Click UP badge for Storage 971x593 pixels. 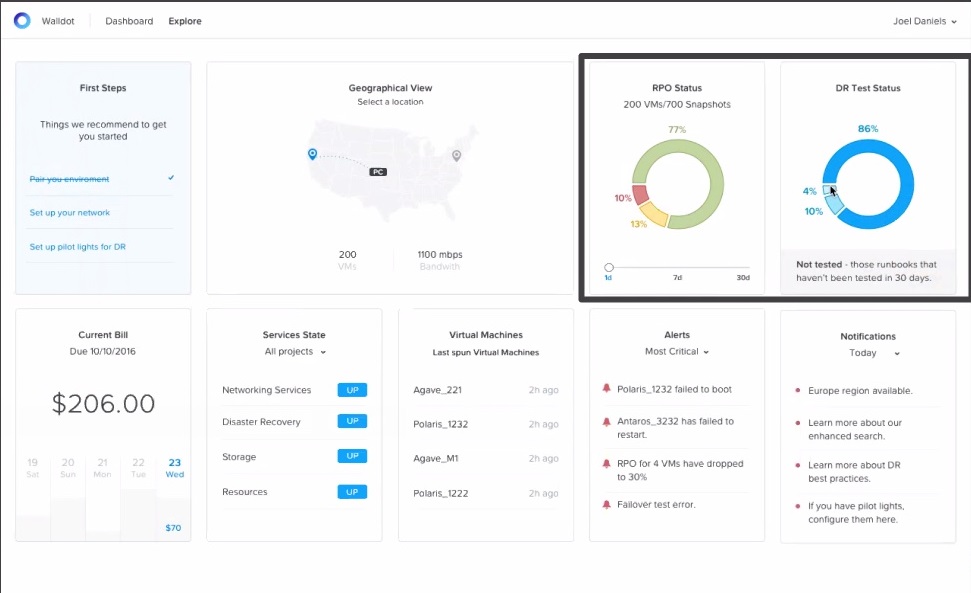point(352,456)
